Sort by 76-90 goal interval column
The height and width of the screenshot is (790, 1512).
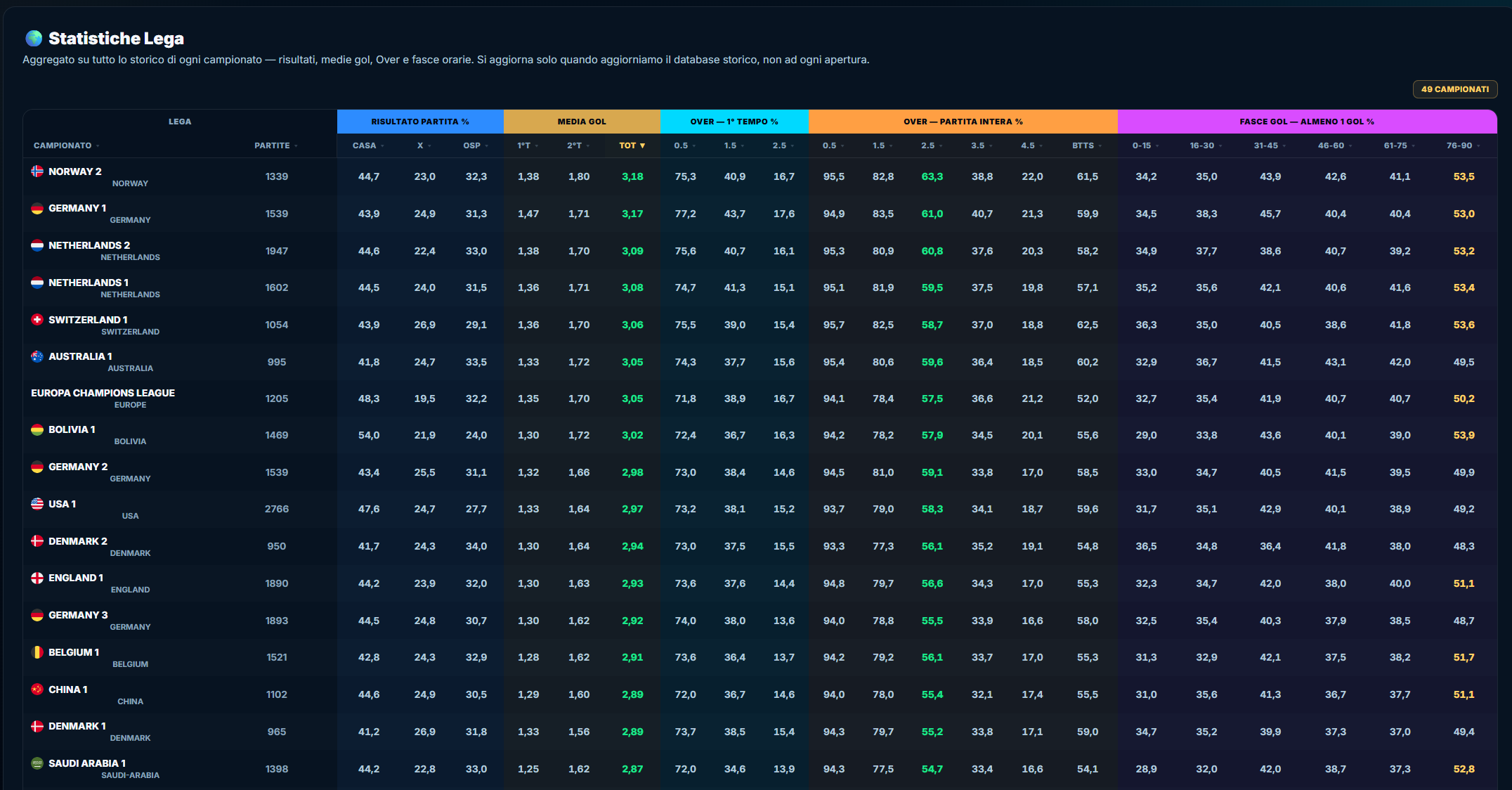click(x=1464, y=145)
